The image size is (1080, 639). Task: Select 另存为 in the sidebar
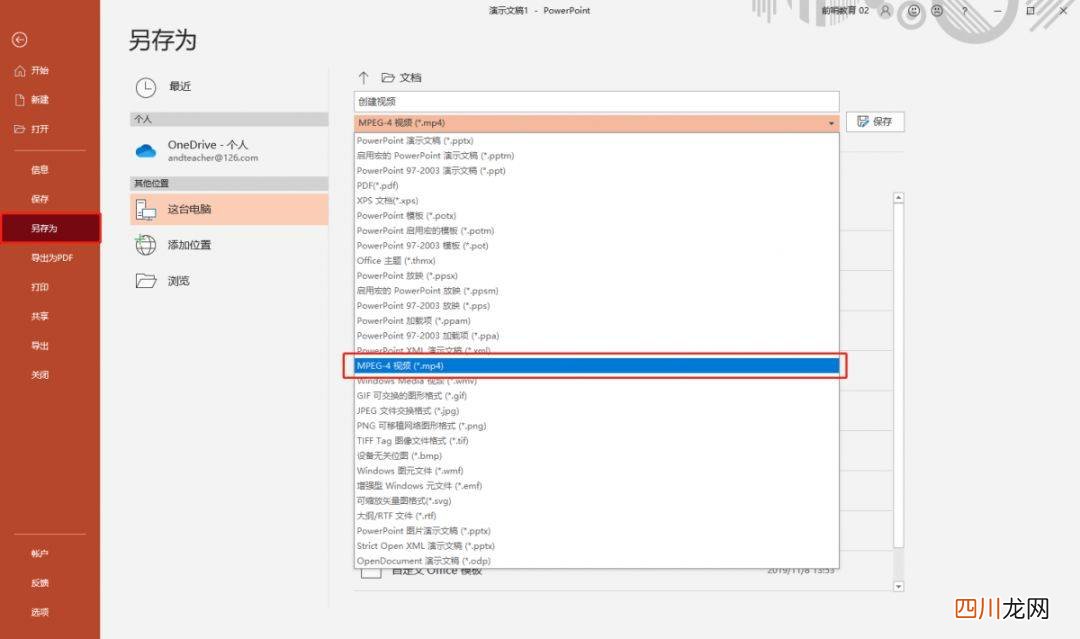(x=50, y=228)
